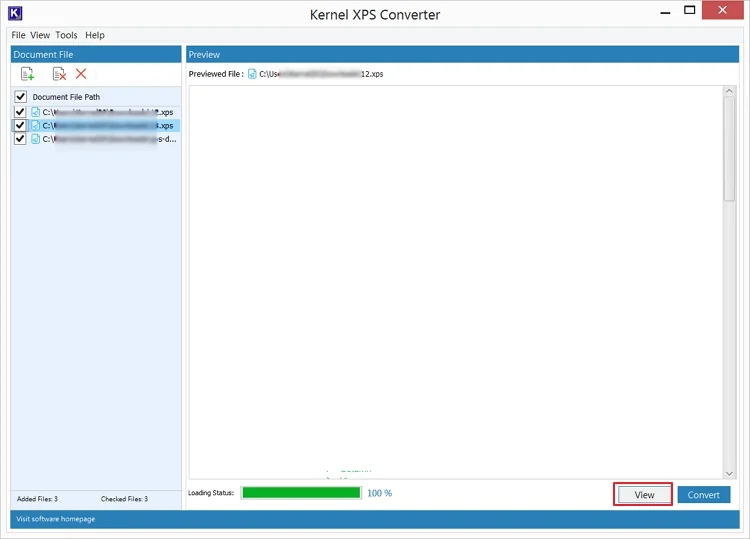Viewport: 750px width, 539px height.
Task: Open the Tools menu
Action: [66, 35]
